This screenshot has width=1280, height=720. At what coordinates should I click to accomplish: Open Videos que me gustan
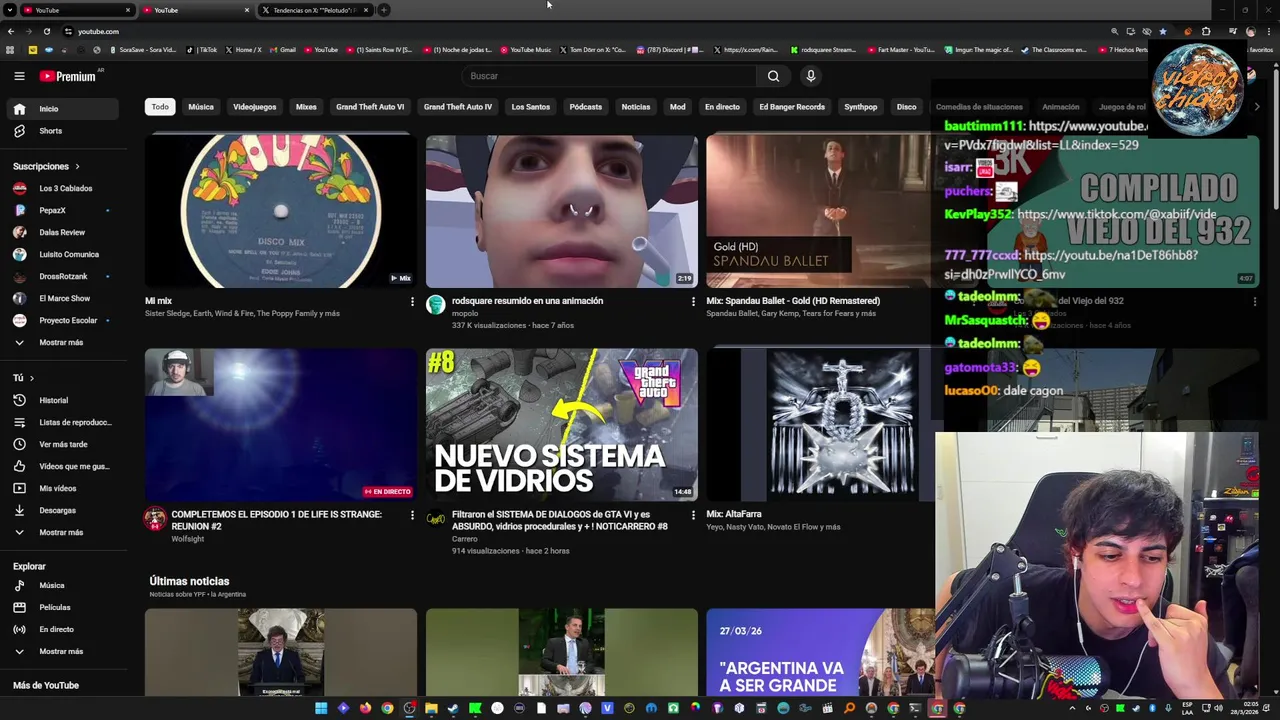pos(64,466)
